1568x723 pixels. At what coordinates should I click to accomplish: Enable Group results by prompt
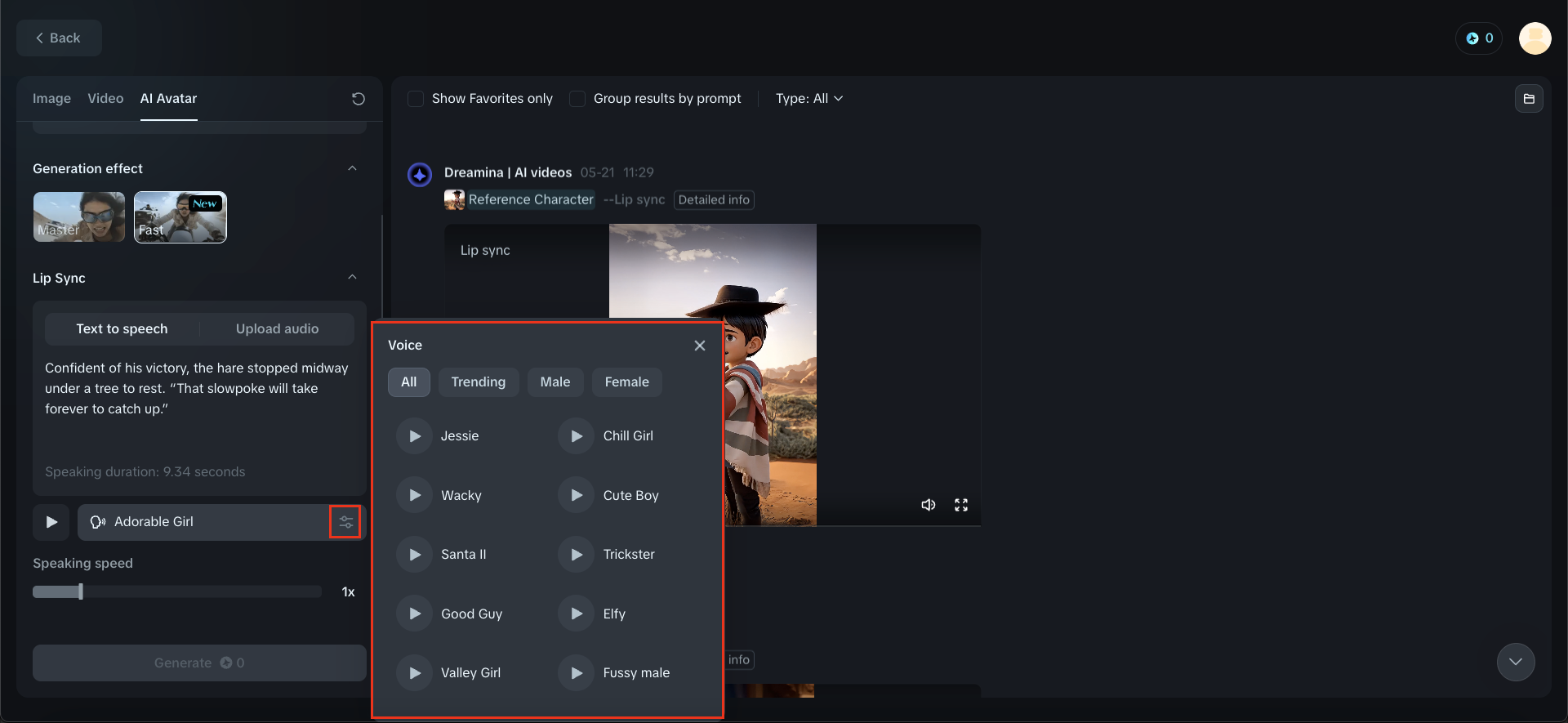[x=577, y=99]
